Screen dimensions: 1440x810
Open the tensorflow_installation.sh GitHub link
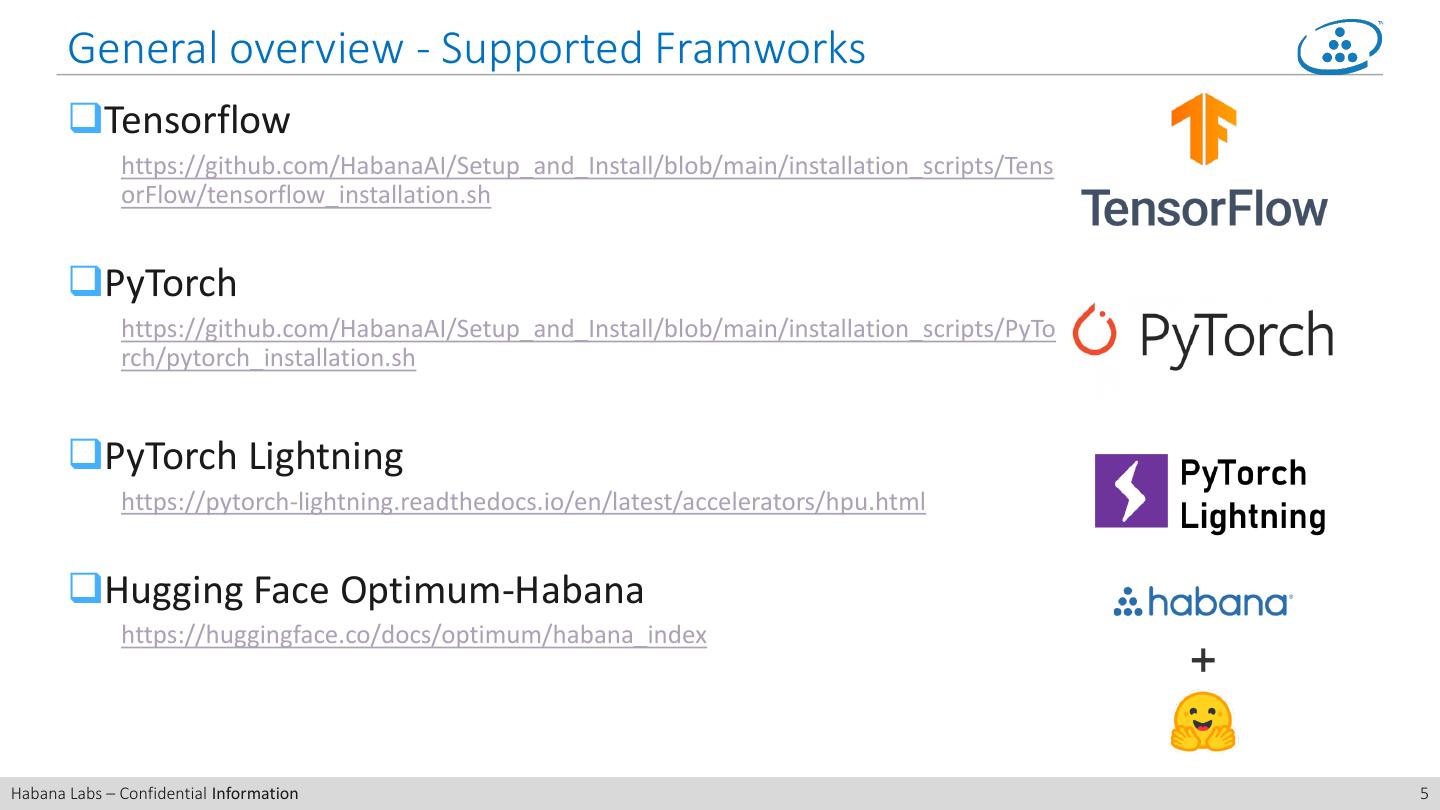586,166
